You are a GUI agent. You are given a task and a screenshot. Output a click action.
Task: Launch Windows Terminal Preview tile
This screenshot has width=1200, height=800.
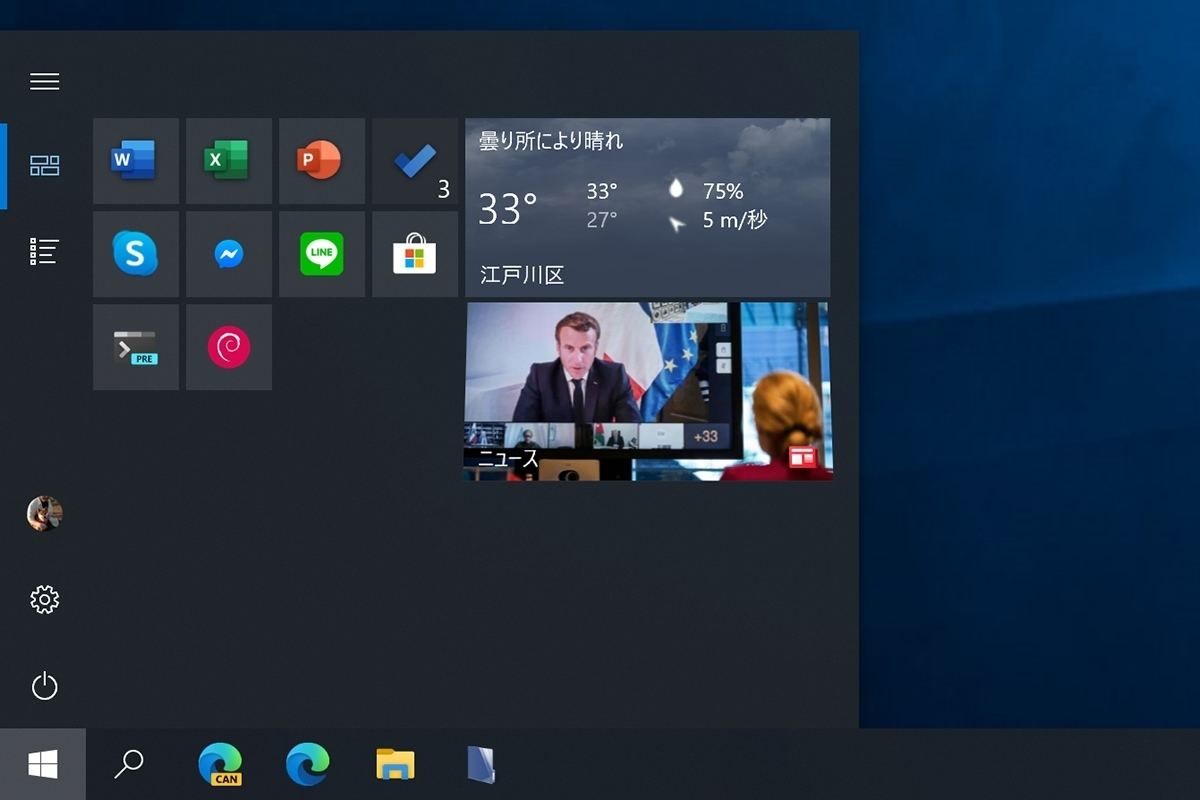[136, 347]
